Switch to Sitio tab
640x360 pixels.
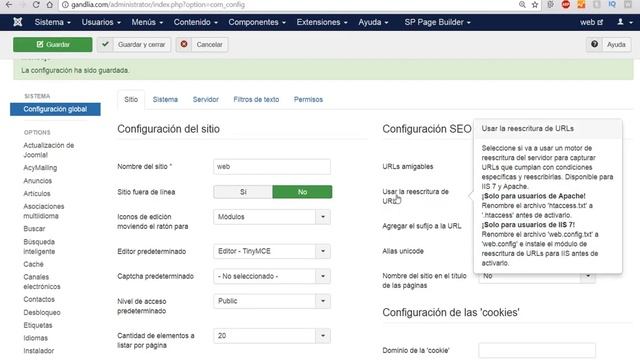click(131, 100)
